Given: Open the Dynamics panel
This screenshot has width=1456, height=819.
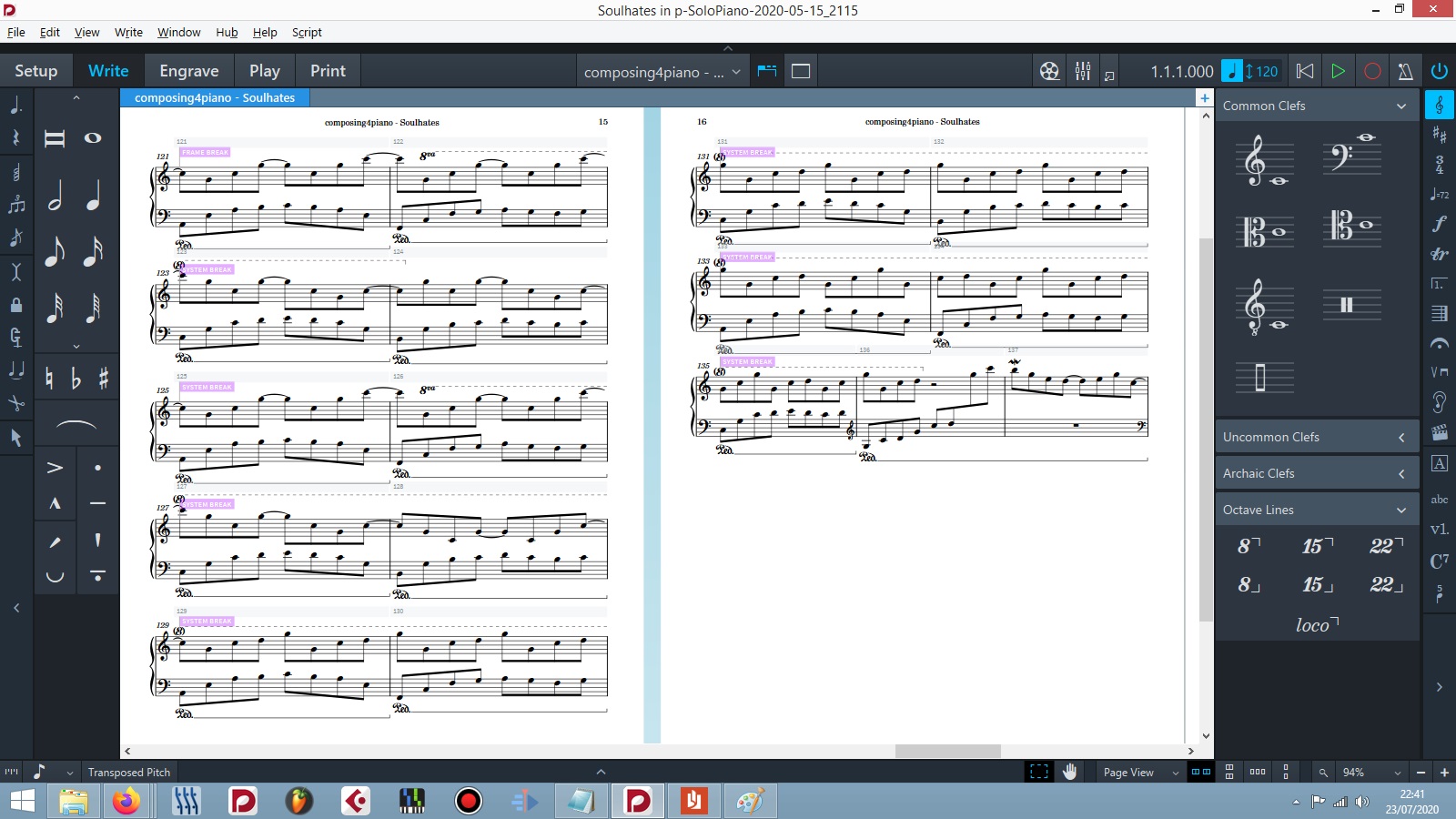Looking at the screenshot, I should (x=1440, y=223).
